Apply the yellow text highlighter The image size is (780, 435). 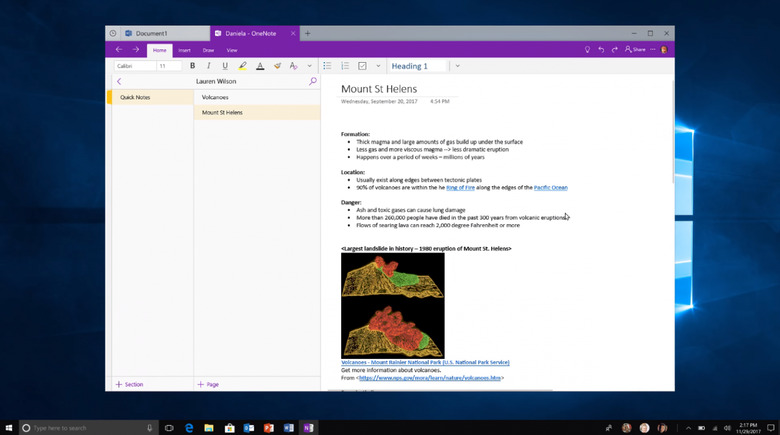coord(243,66)
